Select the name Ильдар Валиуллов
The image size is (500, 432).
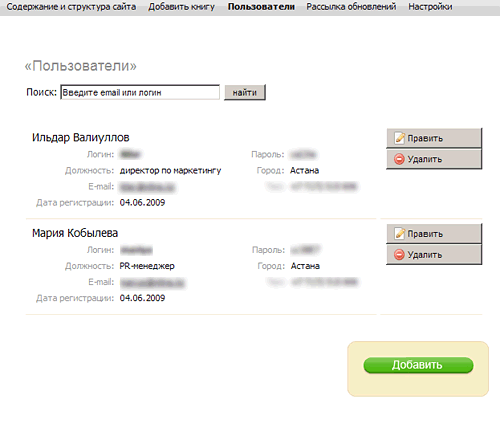click(x=81, y=137)
